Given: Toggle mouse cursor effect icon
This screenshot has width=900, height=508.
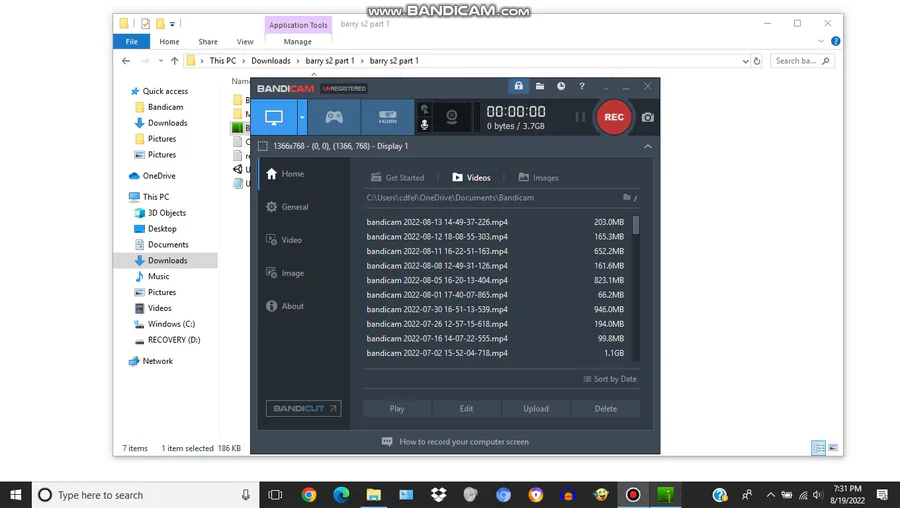Looking at the screenshot, I should click(424, 109).
